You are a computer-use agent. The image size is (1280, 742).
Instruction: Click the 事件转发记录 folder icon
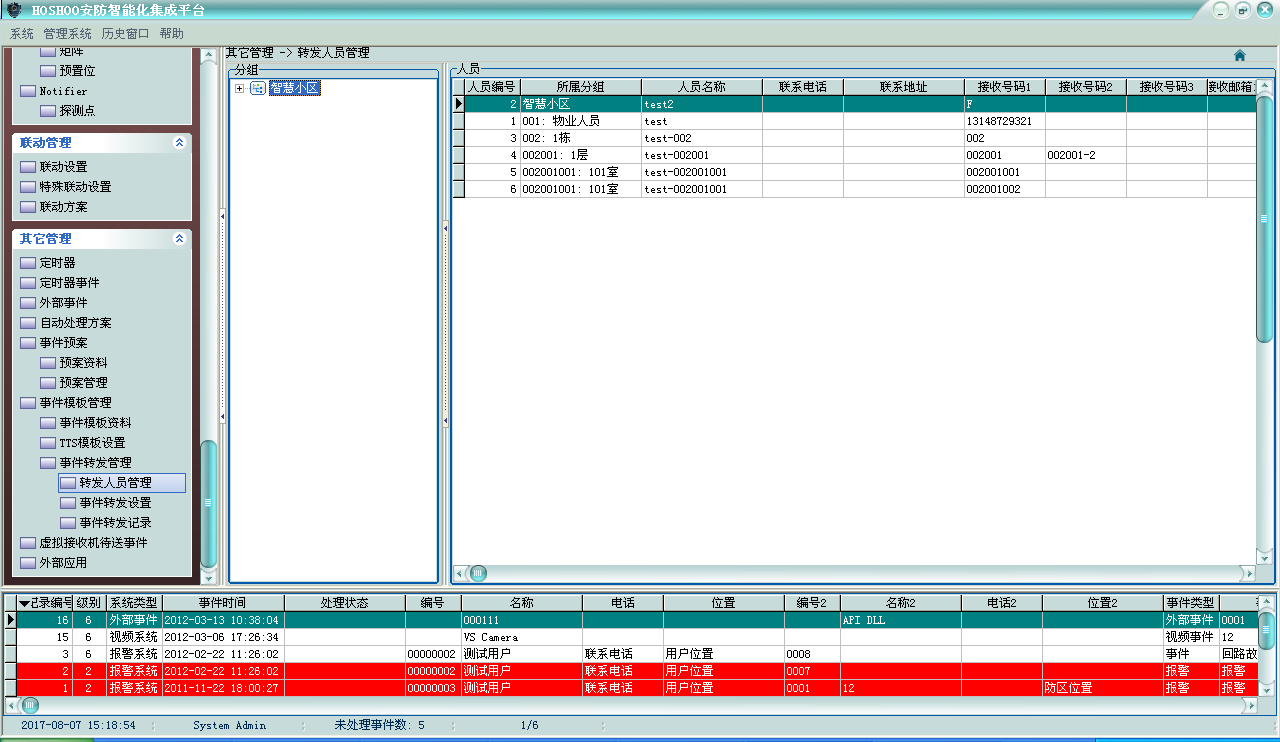(x=68, y=523)
